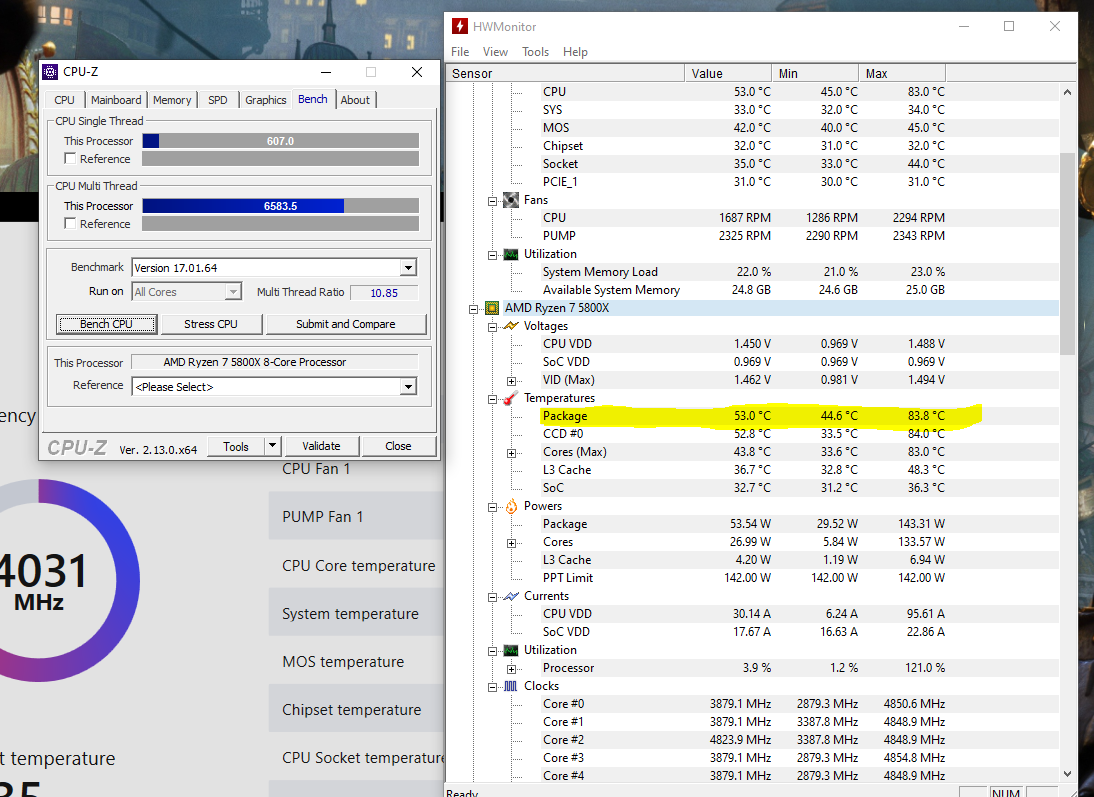This screenshot has width=1094, height=797.
Task: Expand the Cores power node
Action: click(x=511, y=543)
